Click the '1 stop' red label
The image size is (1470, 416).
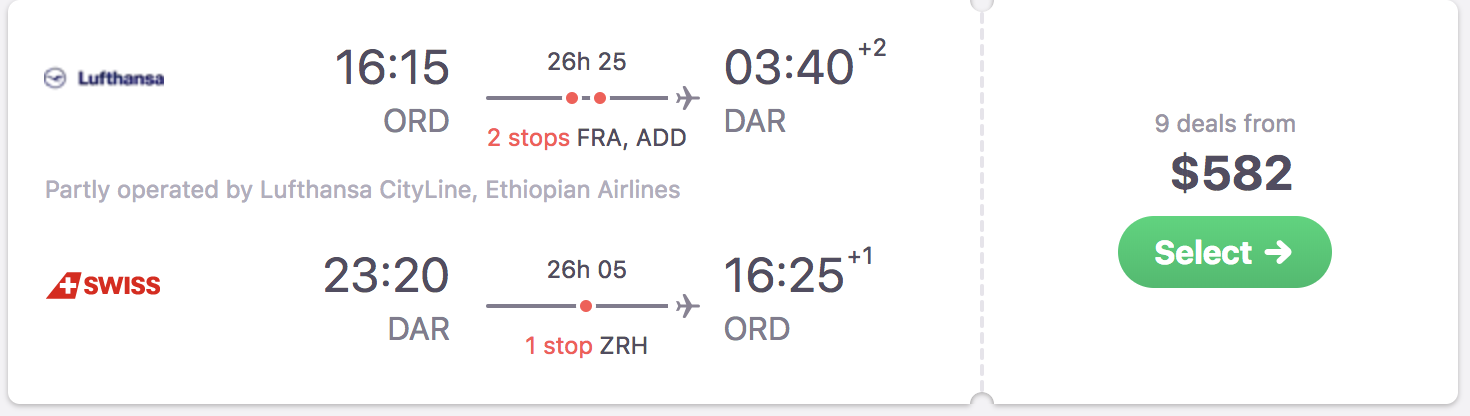559,346
